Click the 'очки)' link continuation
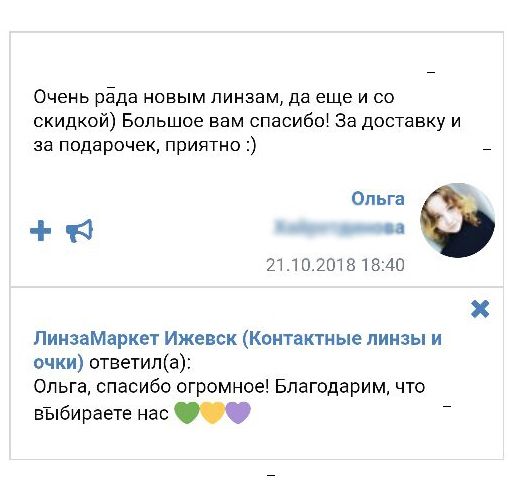 [58, 363]
